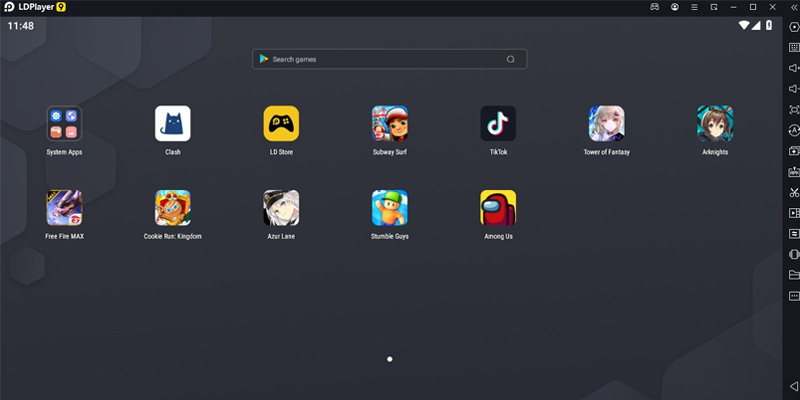Click the Wi-Fi status icon
The width and height of the screenshot is (800, 400).
coord(744,26)
